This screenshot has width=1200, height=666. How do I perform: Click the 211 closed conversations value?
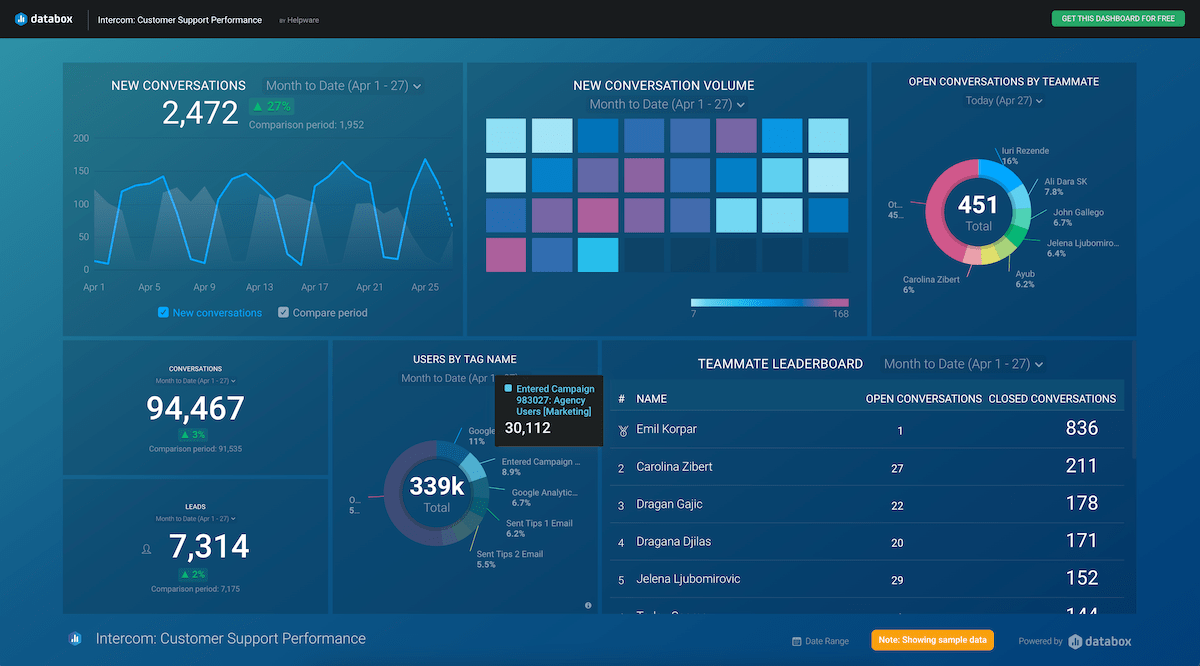point(1082,466)
